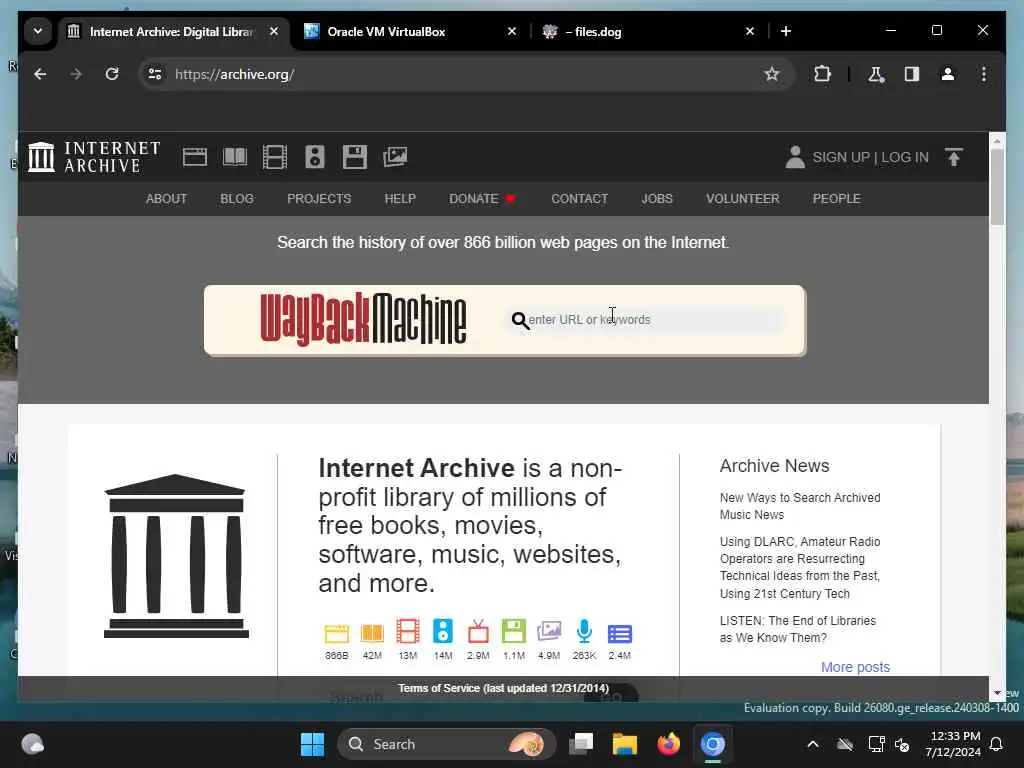View site information icon in address bar
The width and height of the screenshot is (1024, 768).
coord(155,74)
